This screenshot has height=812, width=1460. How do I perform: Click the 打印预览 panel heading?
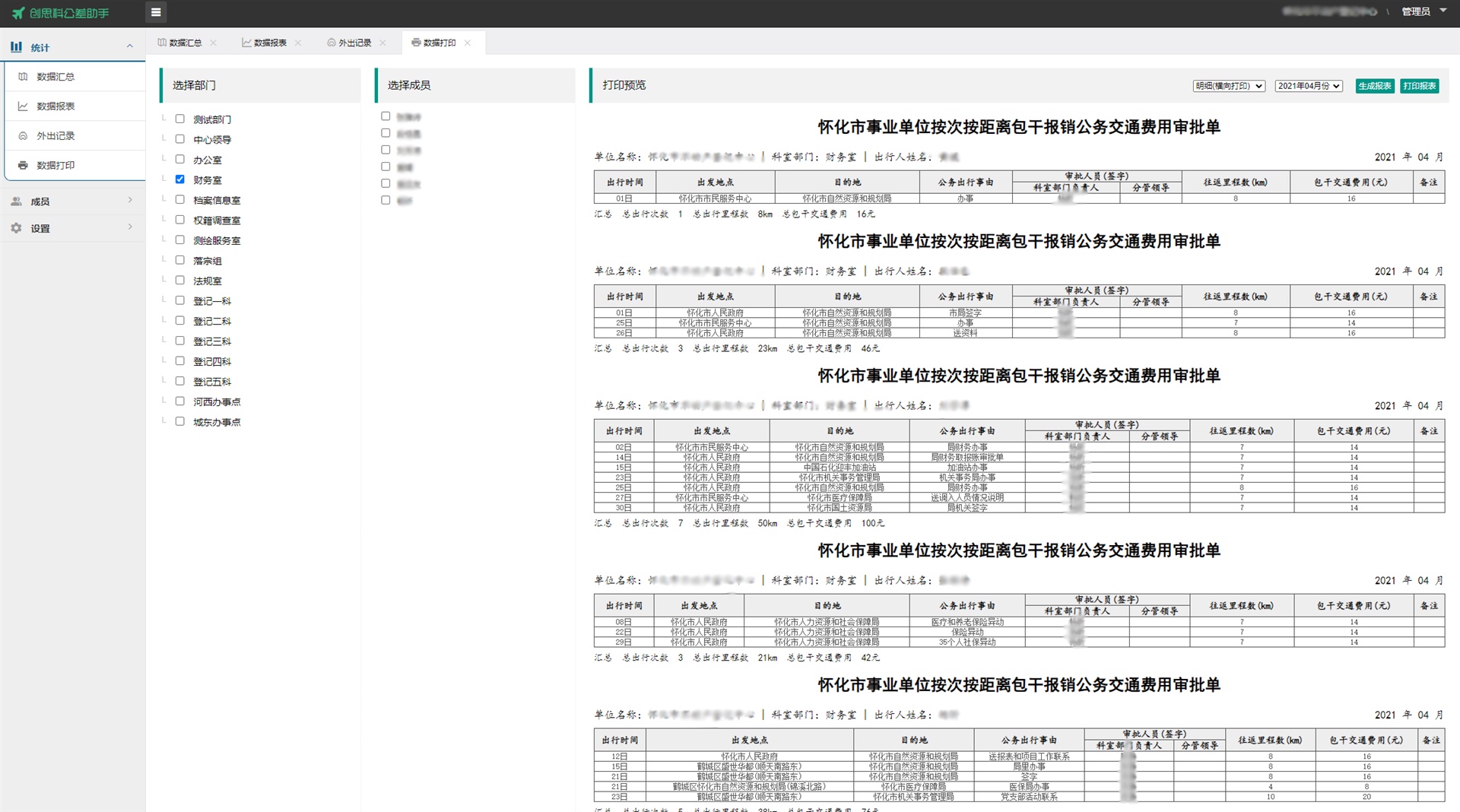point(624,85)
